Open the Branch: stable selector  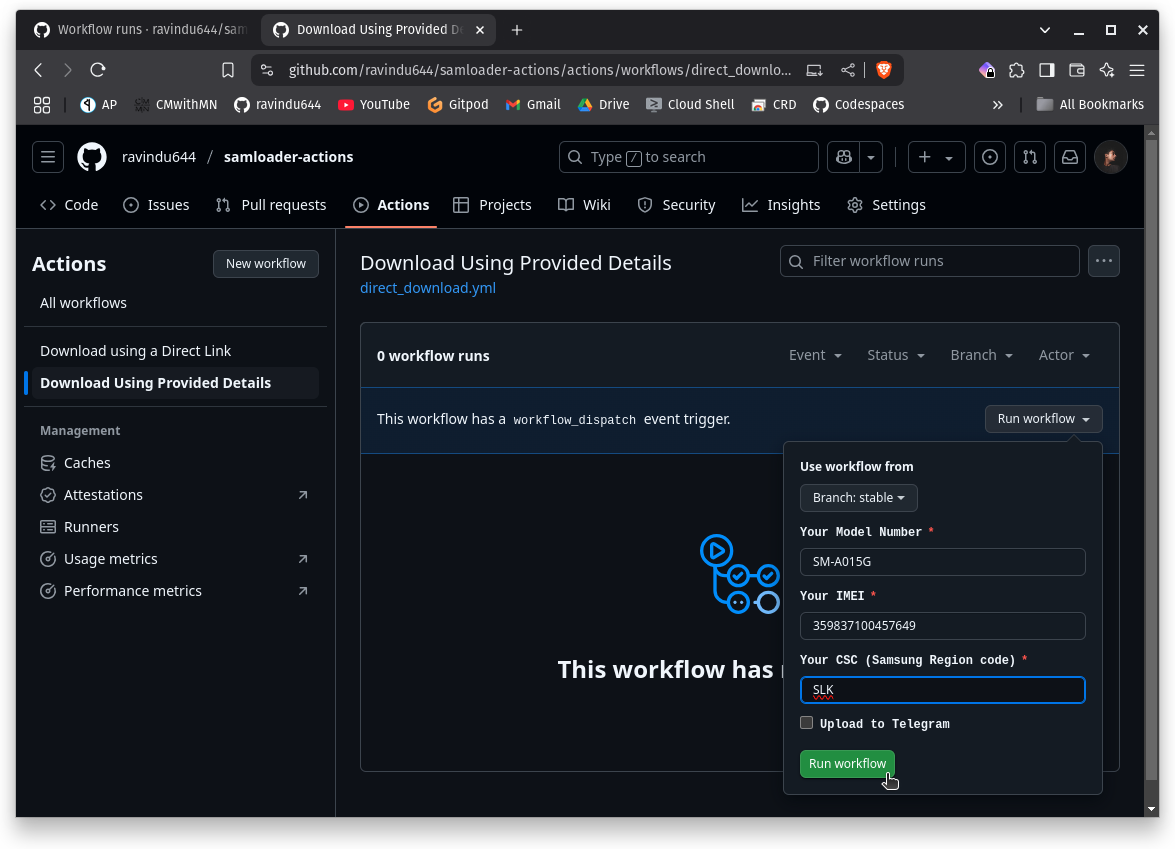(x=859, y=498)
